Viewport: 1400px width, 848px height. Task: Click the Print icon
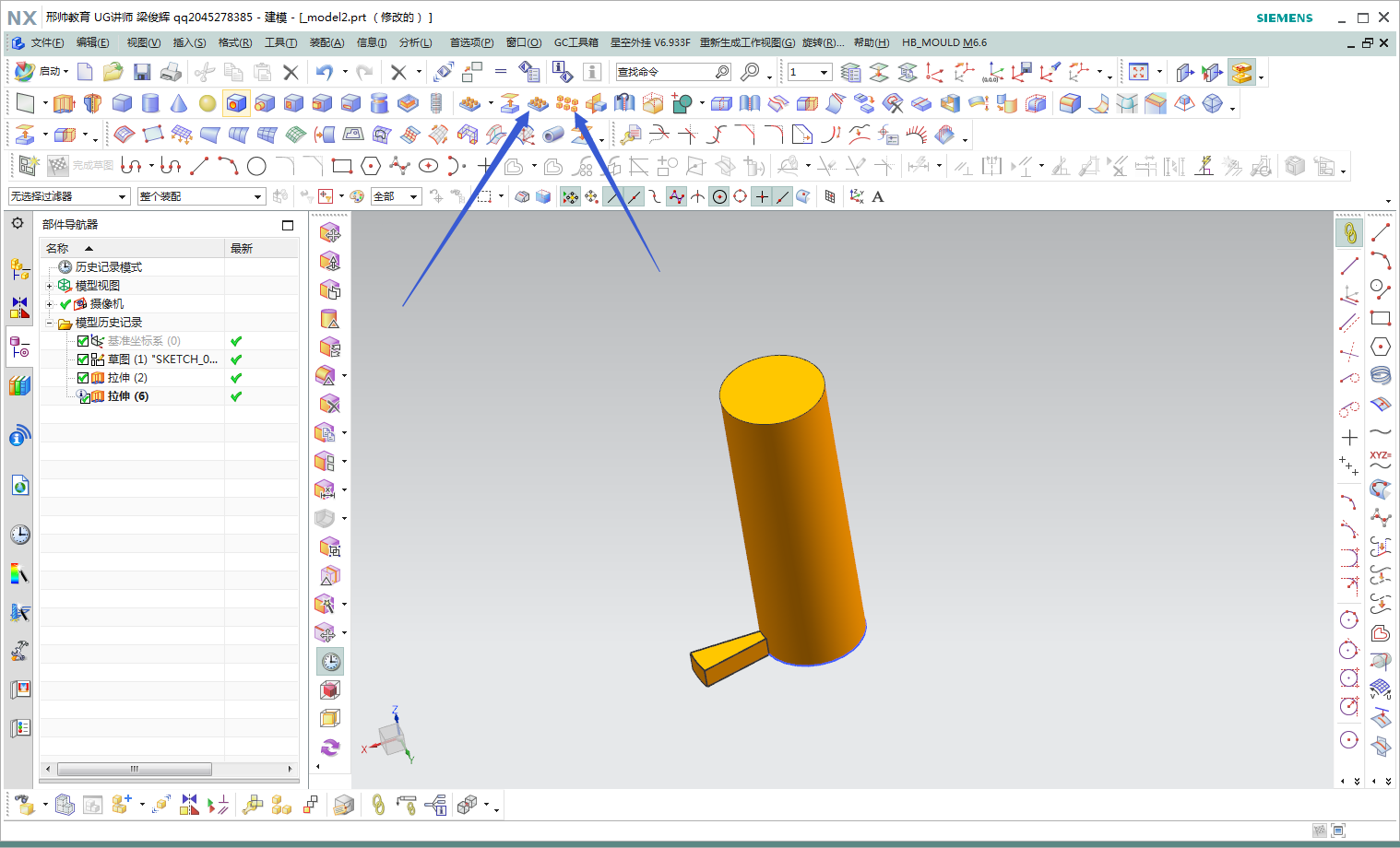(171, 72)
